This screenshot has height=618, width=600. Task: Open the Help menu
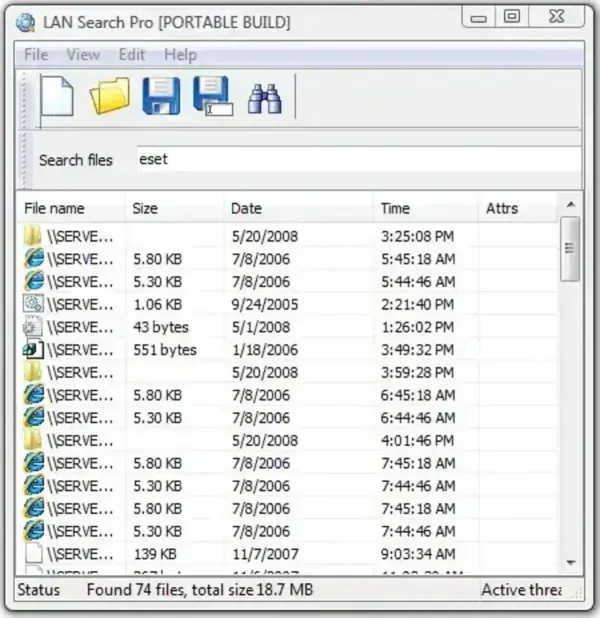(x=180, y=54)
